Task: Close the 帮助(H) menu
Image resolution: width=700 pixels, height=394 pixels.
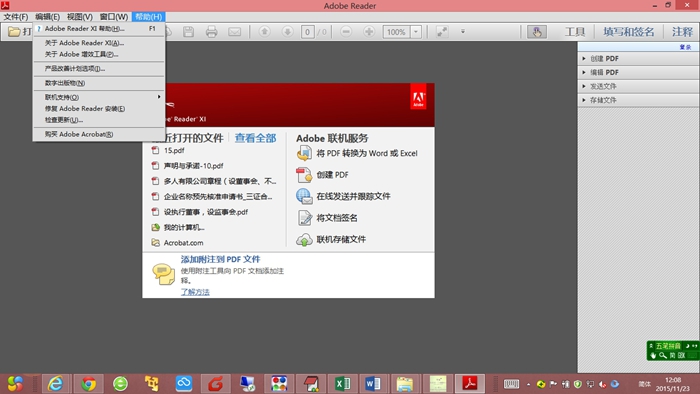Action: 149,17
